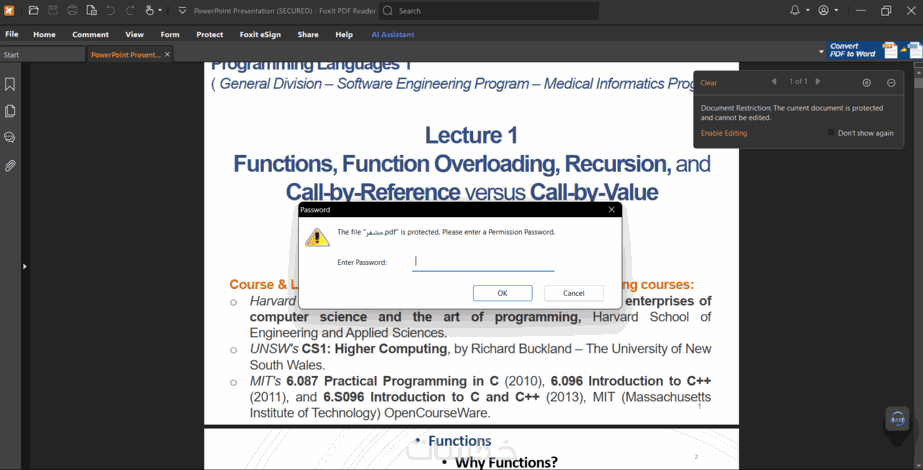The height and width of the screenshot is (470, 923).
Task: Click the Enable Editing link
Action: (723, 133)
